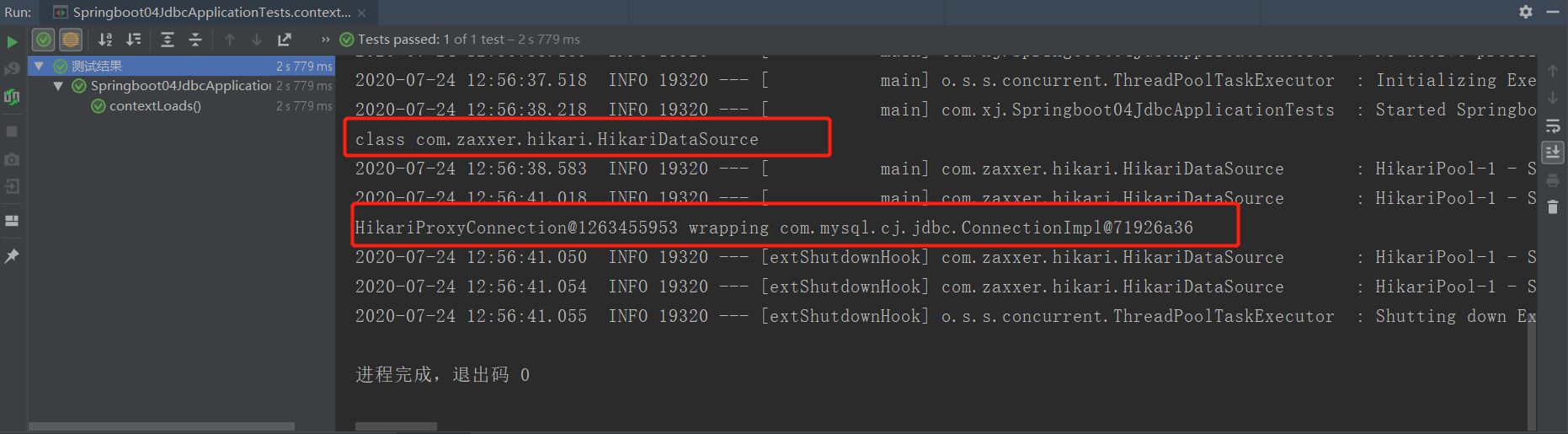
Task: Toggle the Show Ignored tests filter
Action: 71,40
